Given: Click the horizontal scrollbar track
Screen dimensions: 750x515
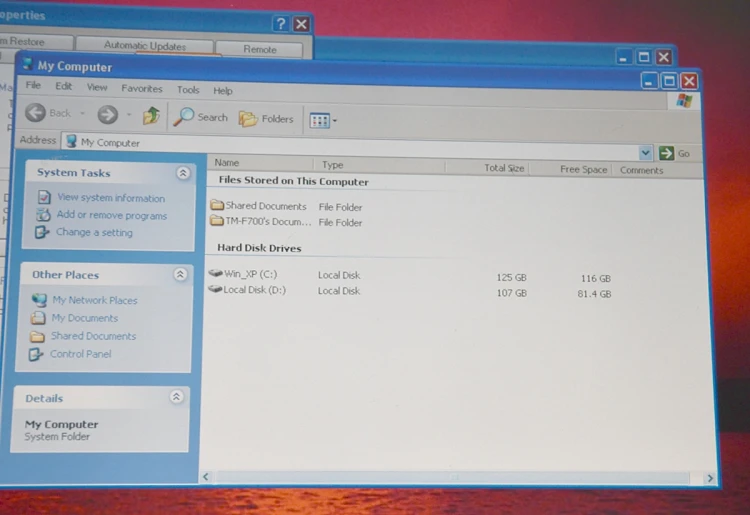Looking at the screenshot, I should click(453, 477).
